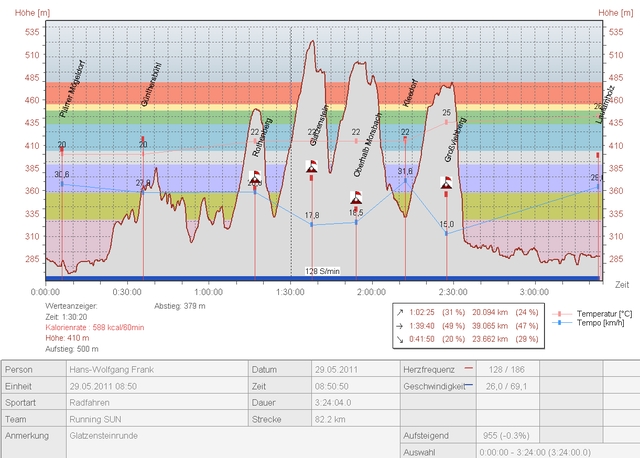
Task: Click the blue Geschwindigkeit line indicator
Action: pyautogui.click(x=470, y=387)
